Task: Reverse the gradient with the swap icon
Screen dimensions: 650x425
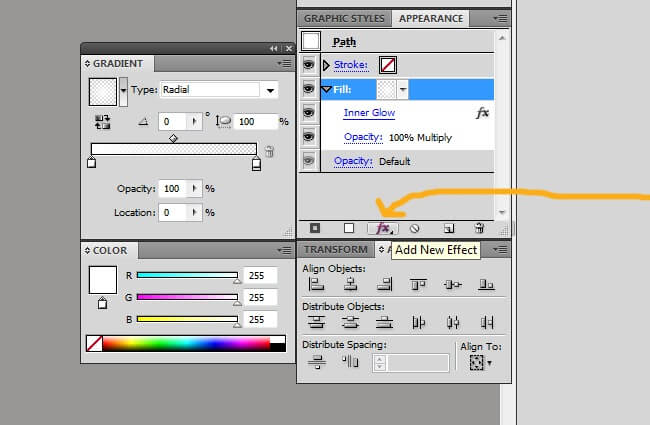Action: (102, 121)
